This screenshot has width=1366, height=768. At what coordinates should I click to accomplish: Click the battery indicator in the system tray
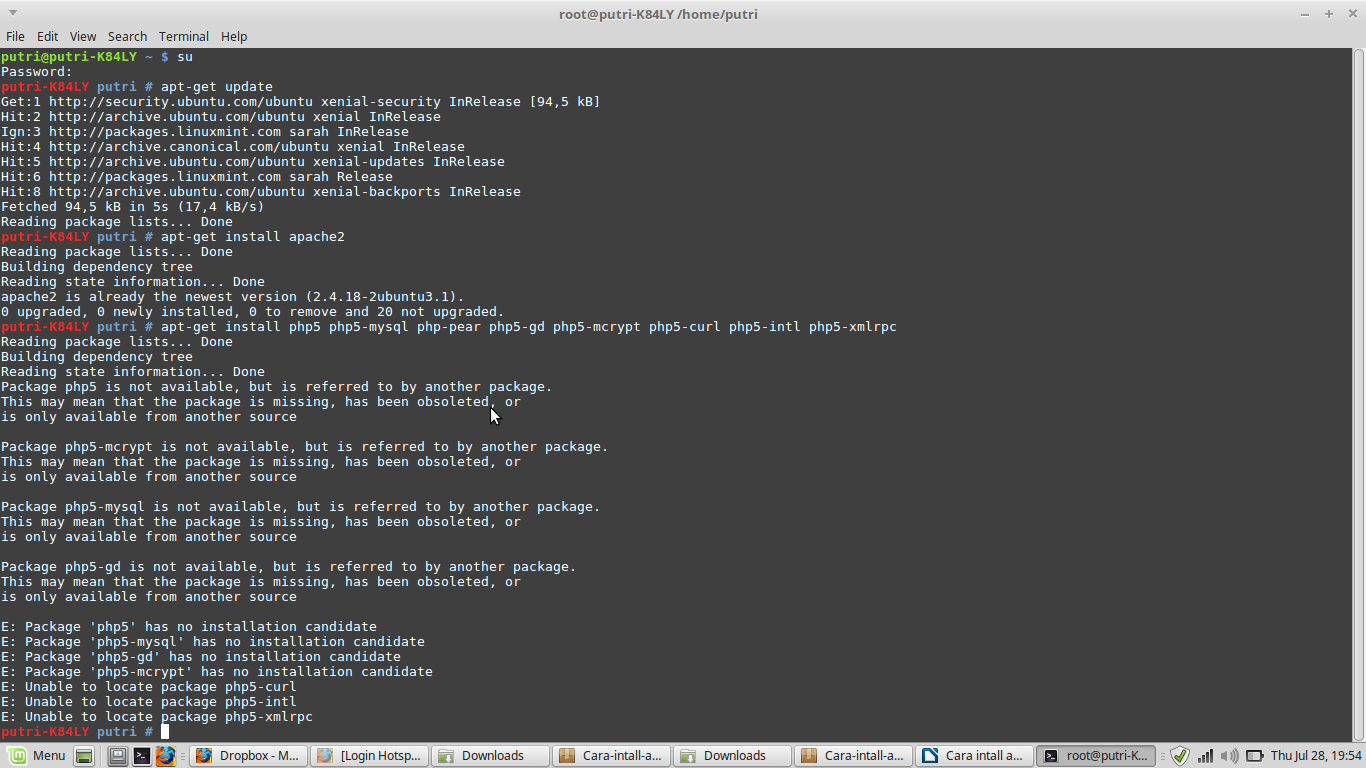[x=1254, y=755]
